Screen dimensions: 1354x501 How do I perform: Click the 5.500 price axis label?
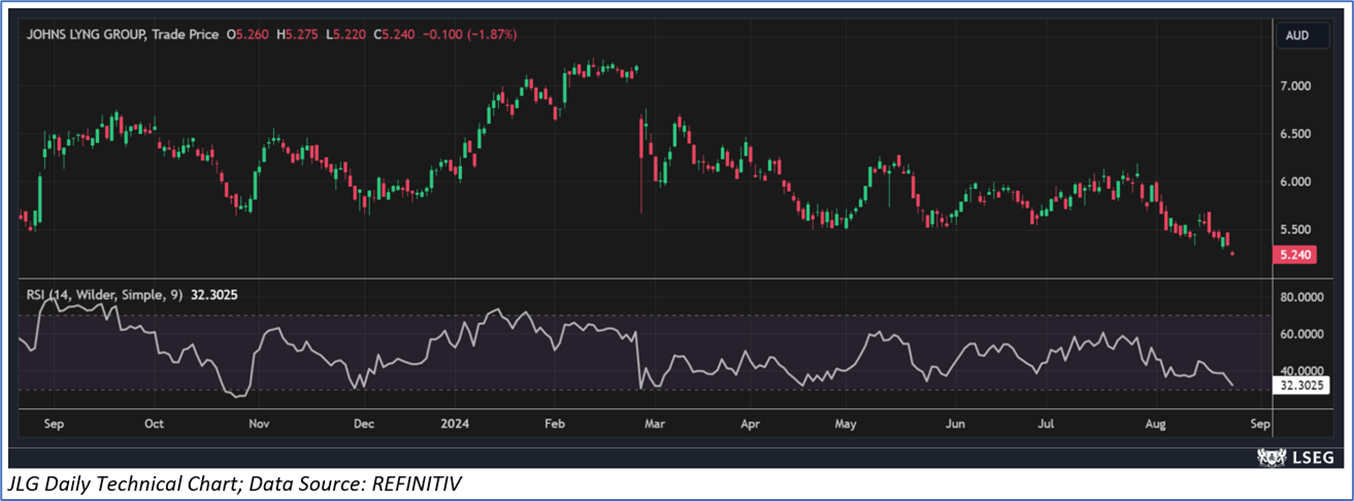[1295, 230]
